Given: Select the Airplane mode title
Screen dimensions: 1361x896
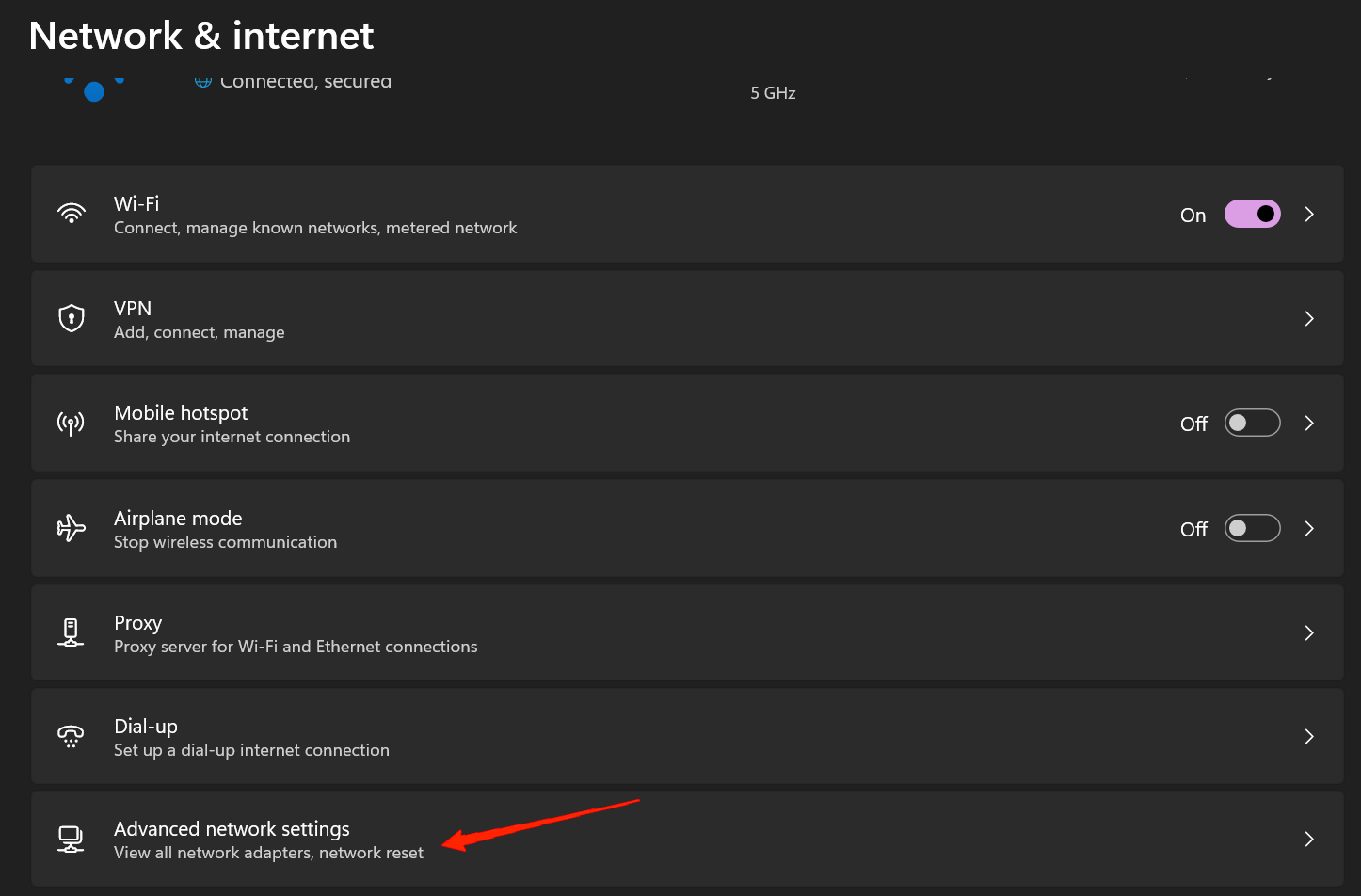Looking at the screenshot, I should (178, 519).
